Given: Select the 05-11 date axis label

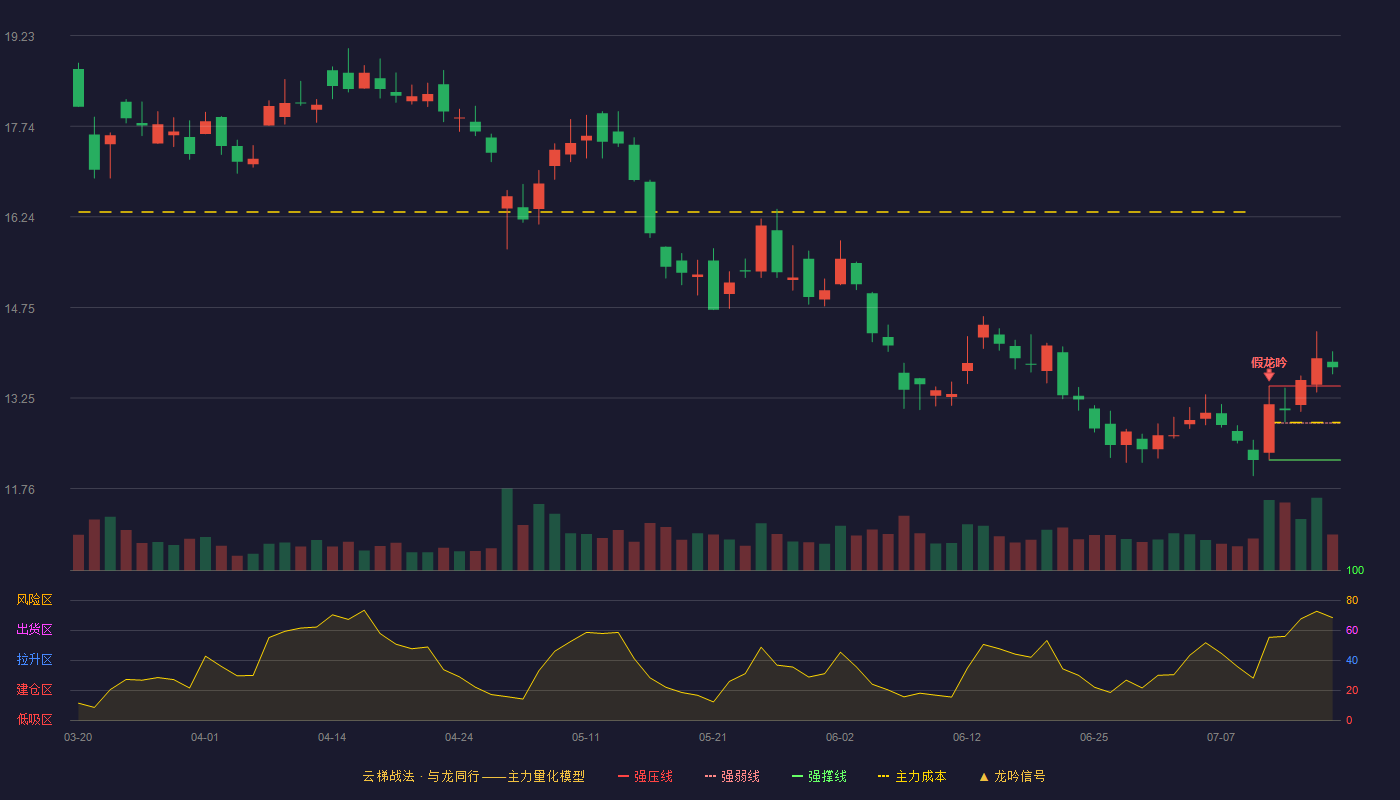Looking at the screenshot, I should coord(586,737).
